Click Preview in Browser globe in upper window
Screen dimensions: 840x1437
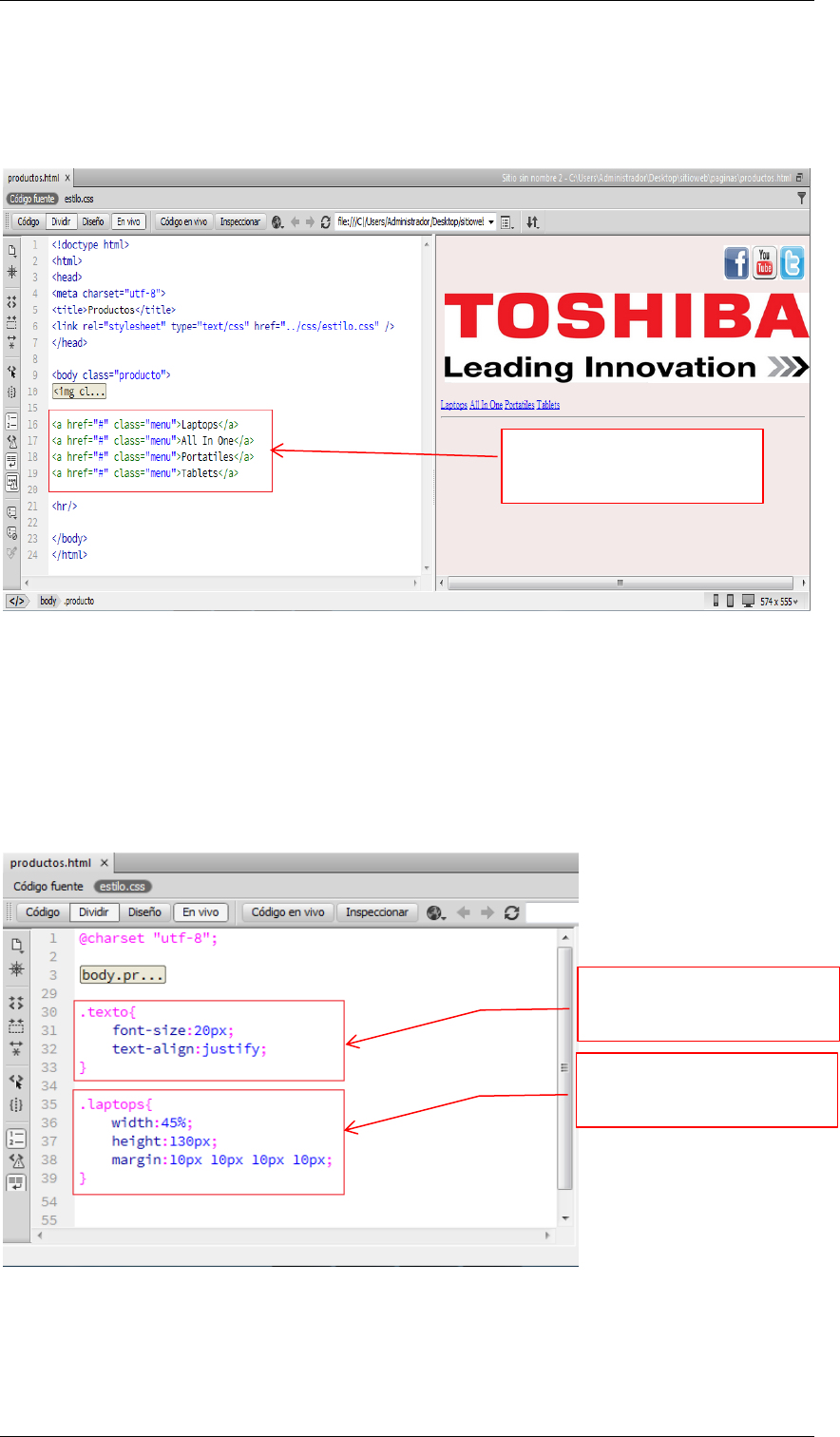pos(277,221)
